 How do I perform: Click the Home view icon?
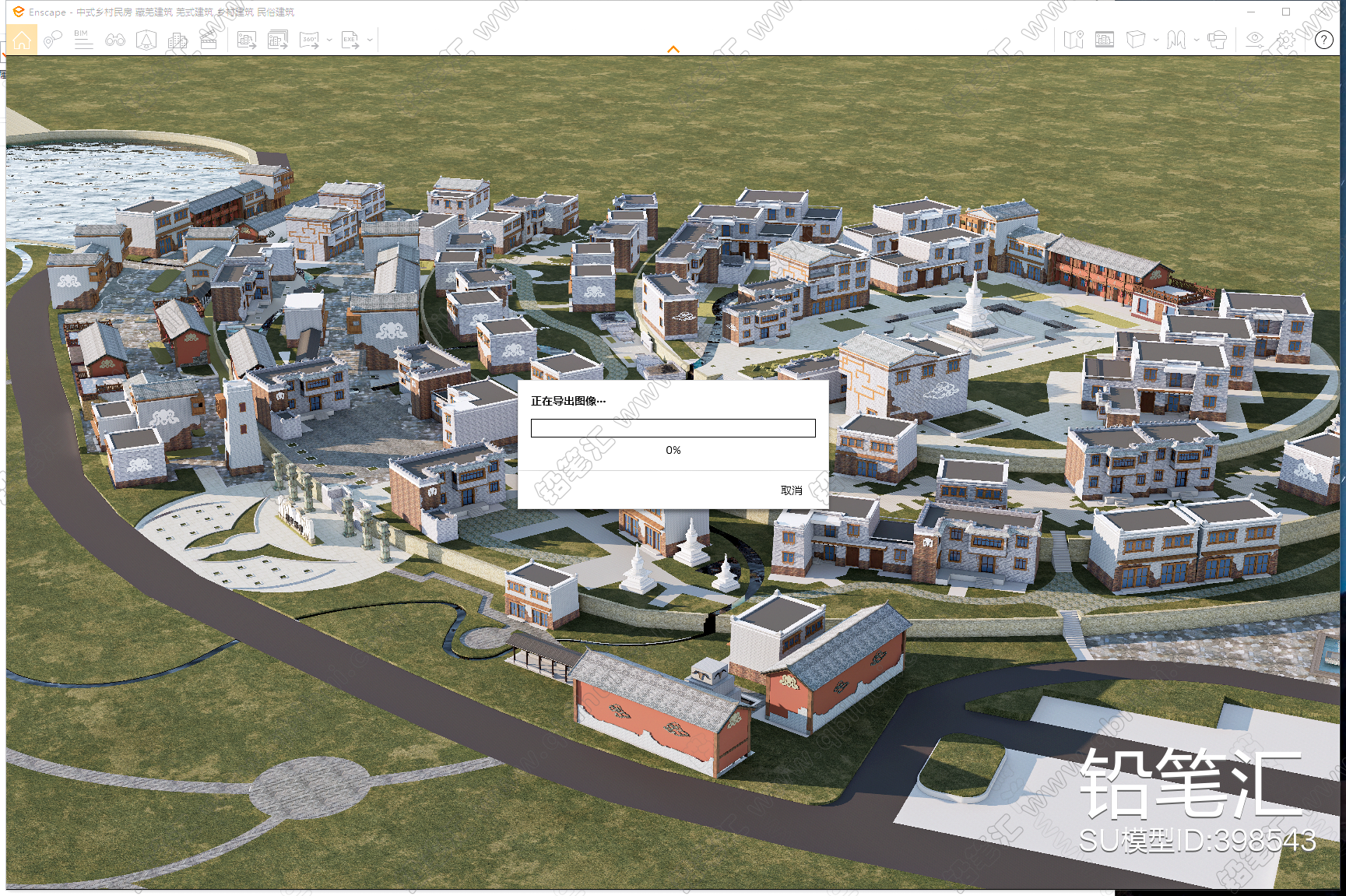[22, 40]
